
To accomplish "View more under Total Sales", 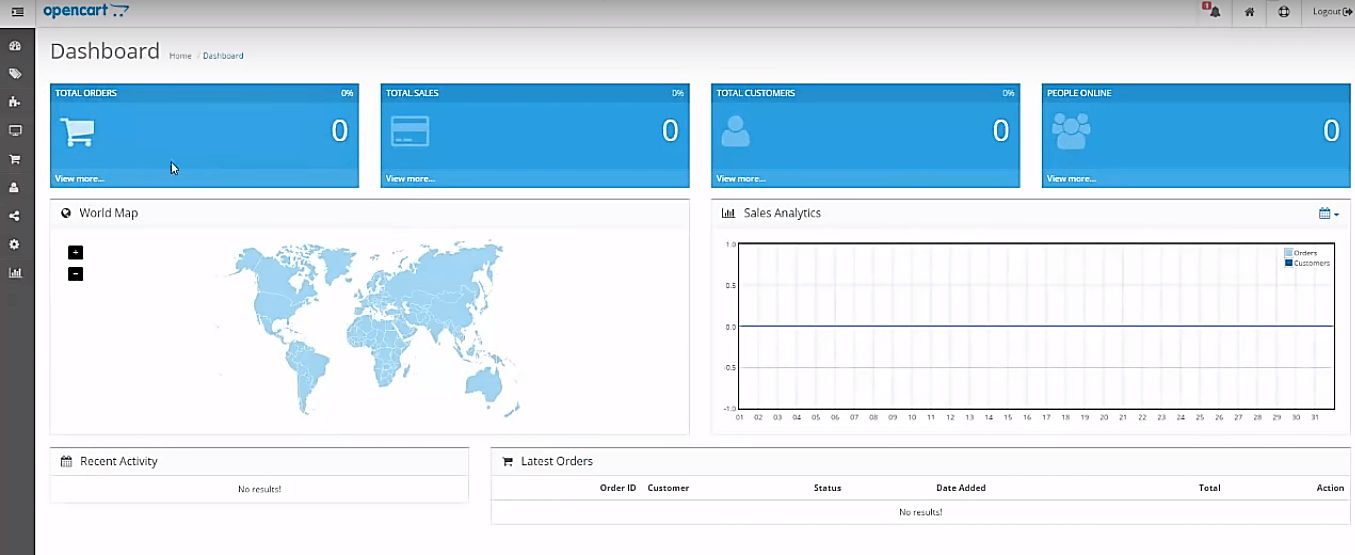I will coord(410,178).
